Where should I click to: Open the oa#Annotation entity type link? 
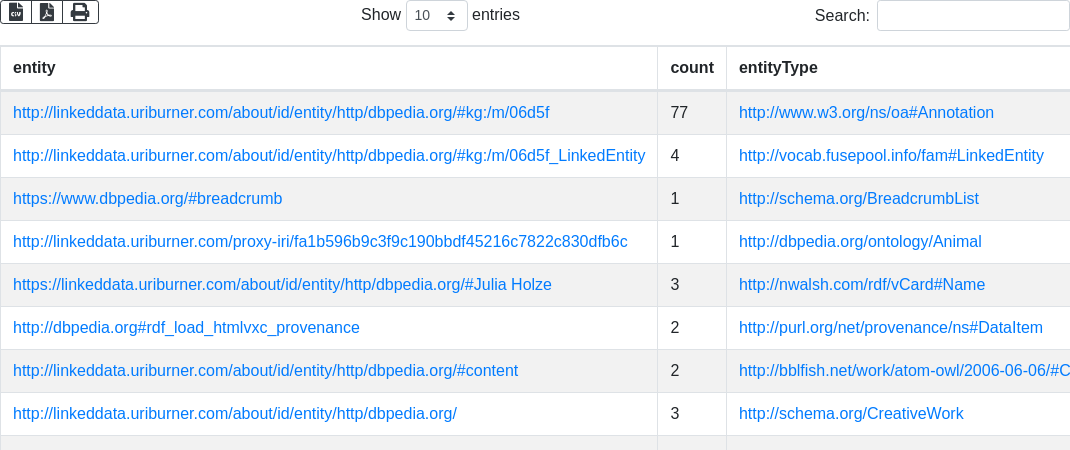click(x=866, y=113)
